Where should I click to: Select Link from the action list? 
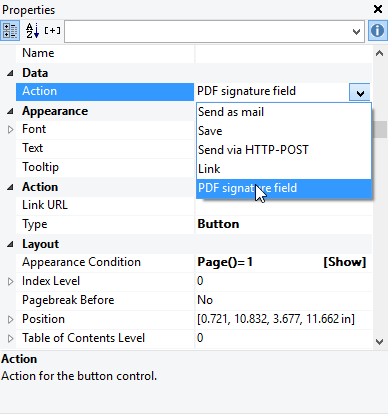[x=284, y=169]
